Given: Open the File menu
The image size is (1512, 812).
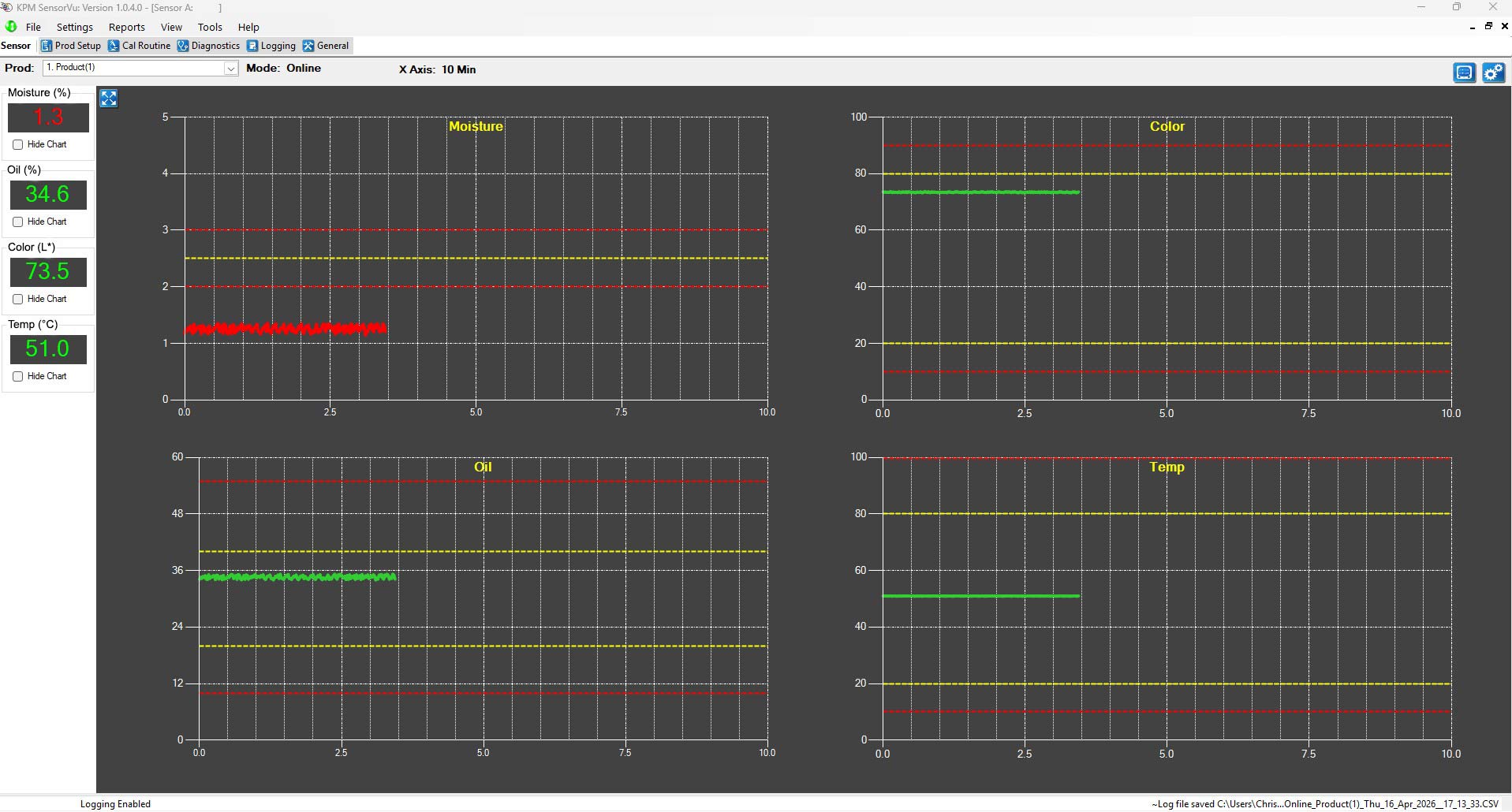Looking at the screenshot, I should pos(33,27).
